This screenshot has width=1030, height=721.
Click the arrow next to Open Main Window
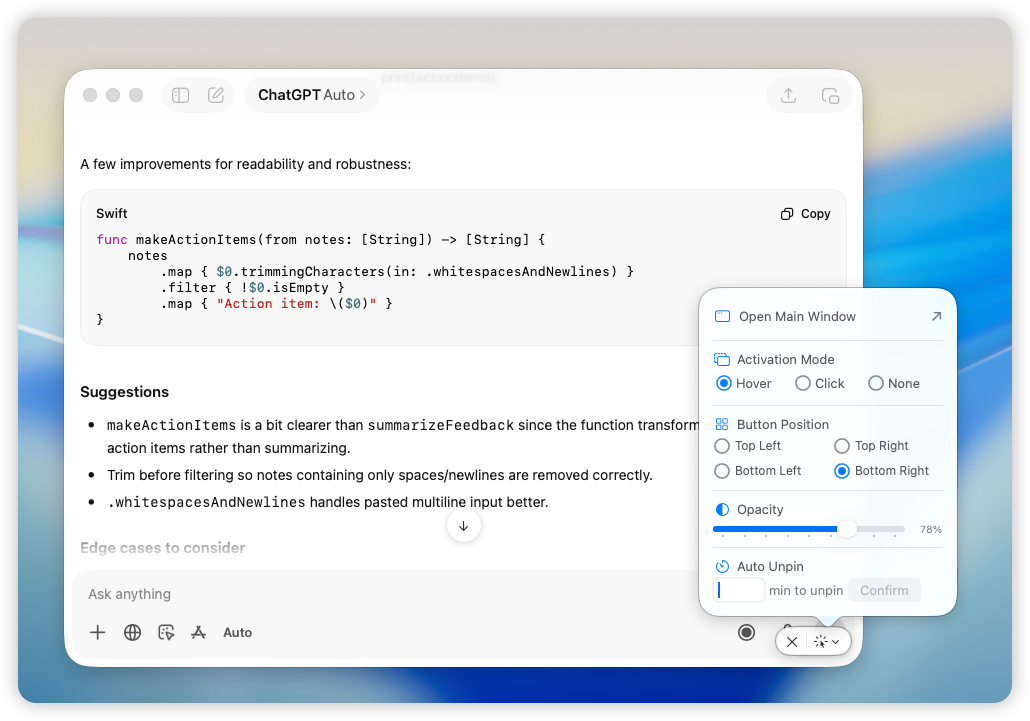tap(936, 317)
